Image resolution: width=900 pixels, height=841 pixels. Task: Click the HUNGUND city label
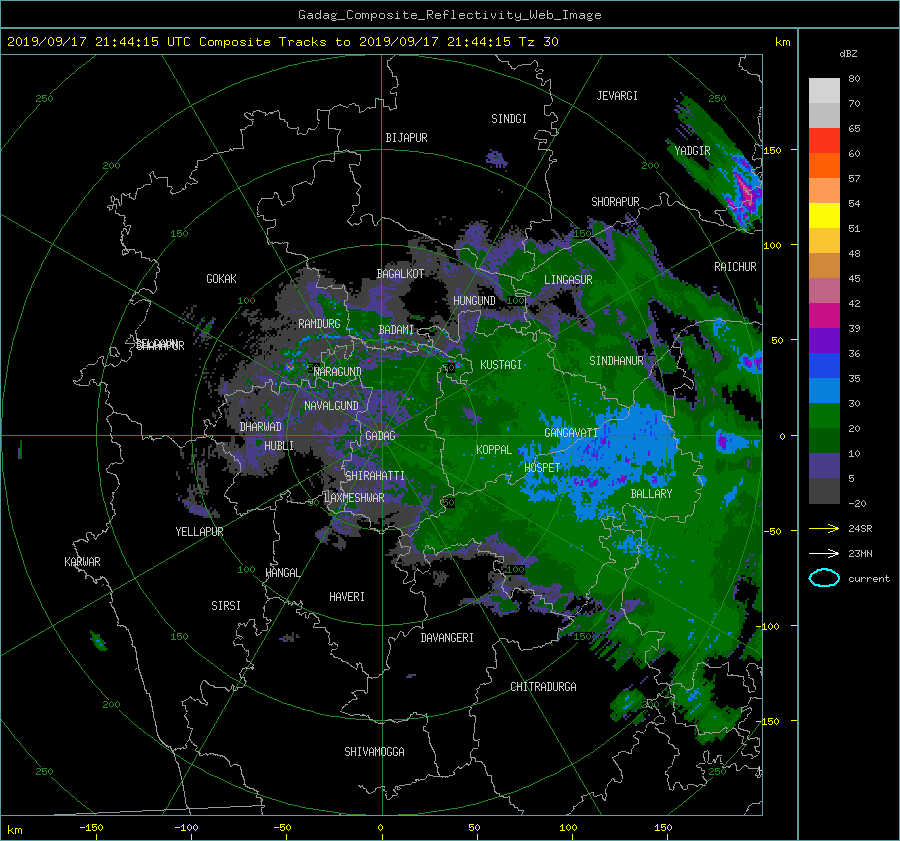474,301
